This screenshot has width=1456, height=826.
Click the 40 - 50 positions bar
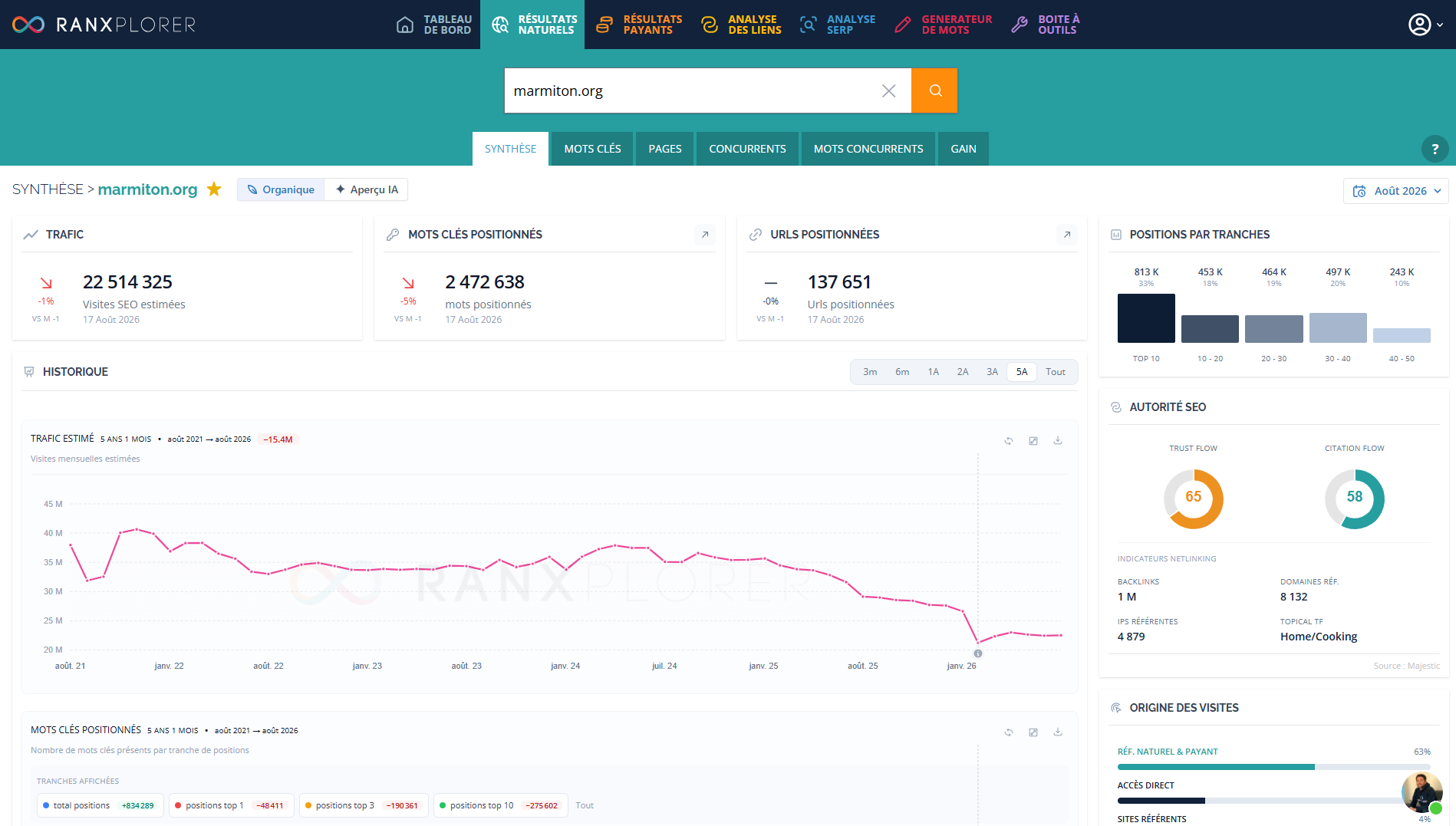pyautogui.click(x=1402, y=335)
